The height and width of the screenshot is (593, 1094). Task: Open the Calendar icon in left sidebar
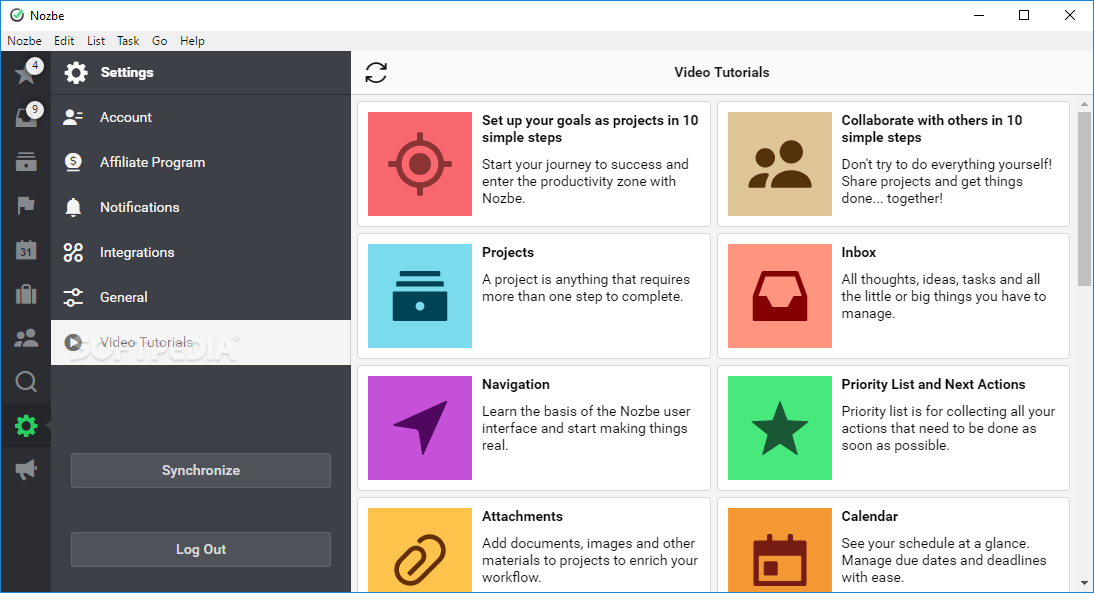[26, 250]
